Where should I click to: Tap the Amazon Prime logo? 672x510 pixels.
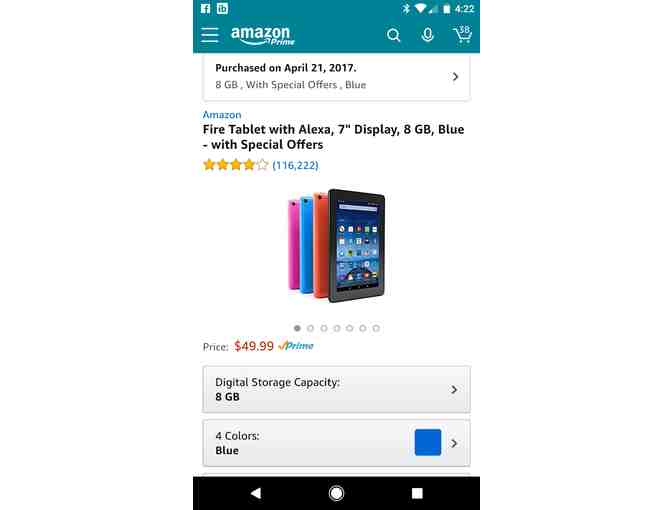pyautogui.click(x=263, y=36)
